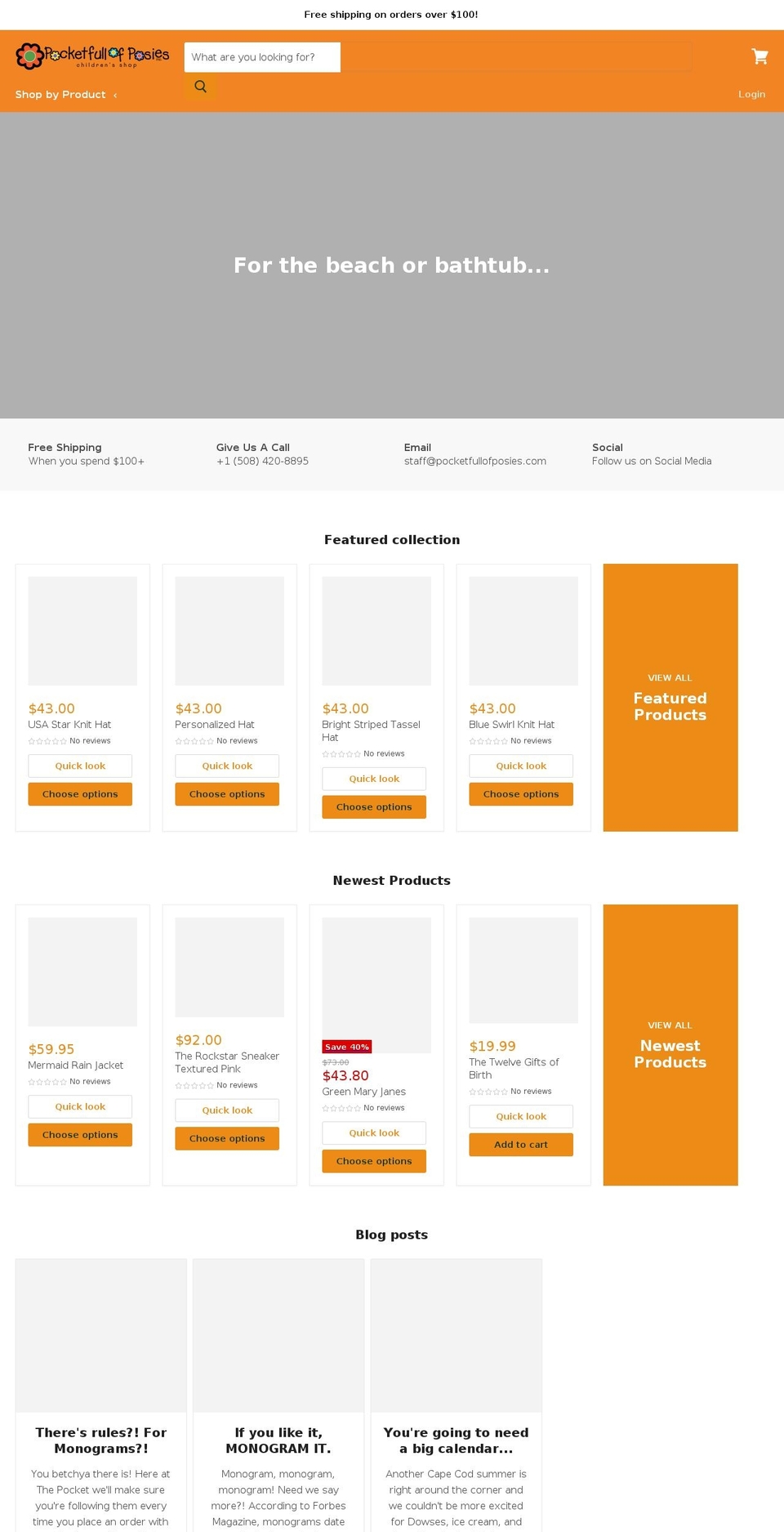
Task: Click Bright Striped Tassel Hat review stars
Action: [x=341, y=754]
